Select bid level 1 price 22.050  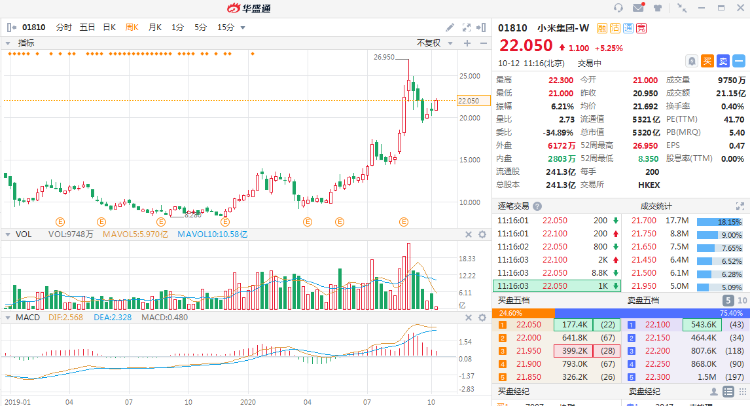click(x=529, y=325)
